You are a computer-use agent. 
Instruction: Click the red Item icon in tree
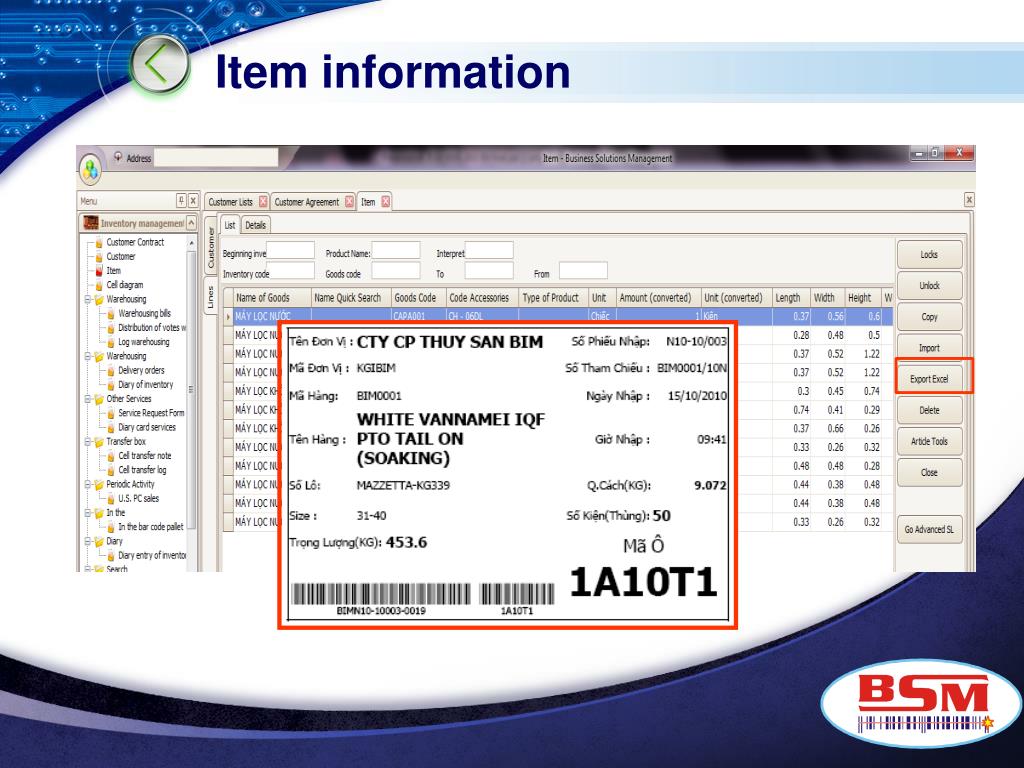pos(99,270)
